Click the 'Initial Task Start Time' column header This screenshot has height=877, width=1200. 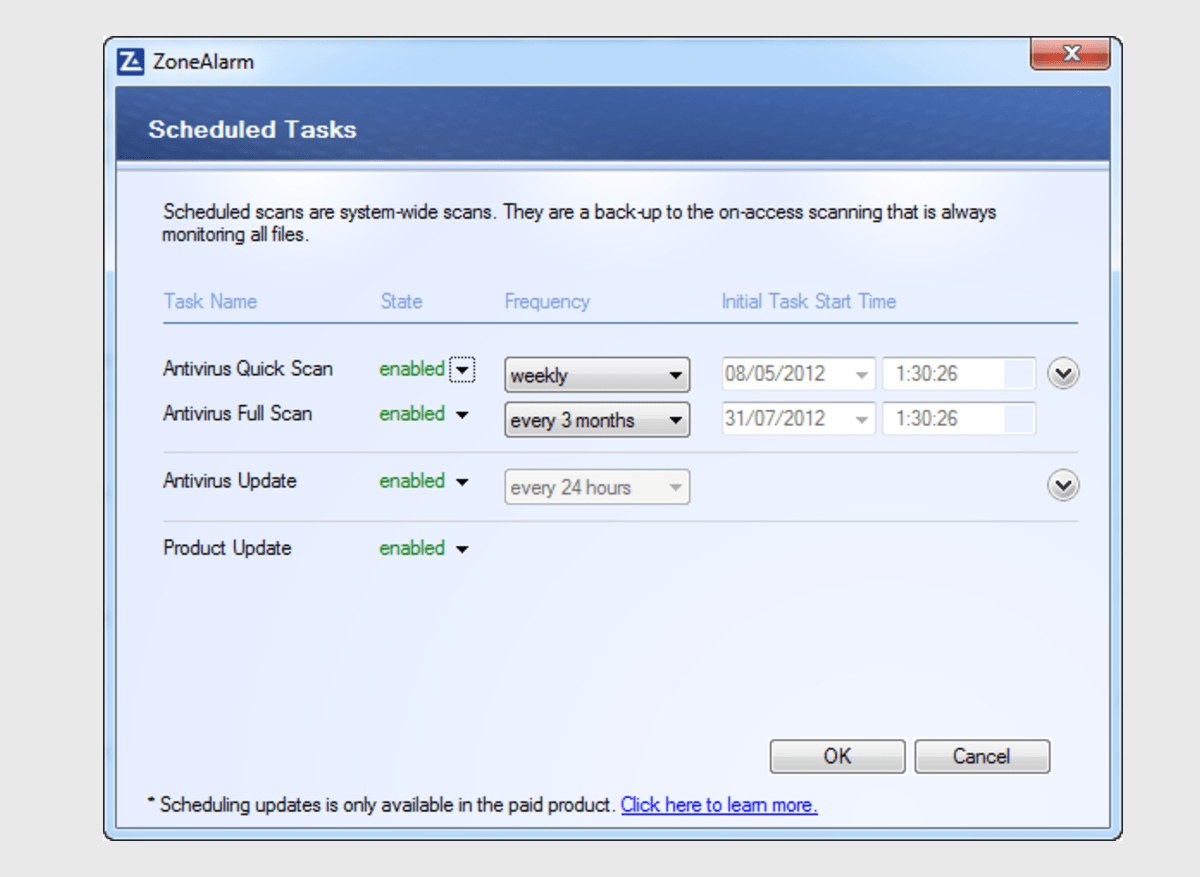(x=809, y=302)
